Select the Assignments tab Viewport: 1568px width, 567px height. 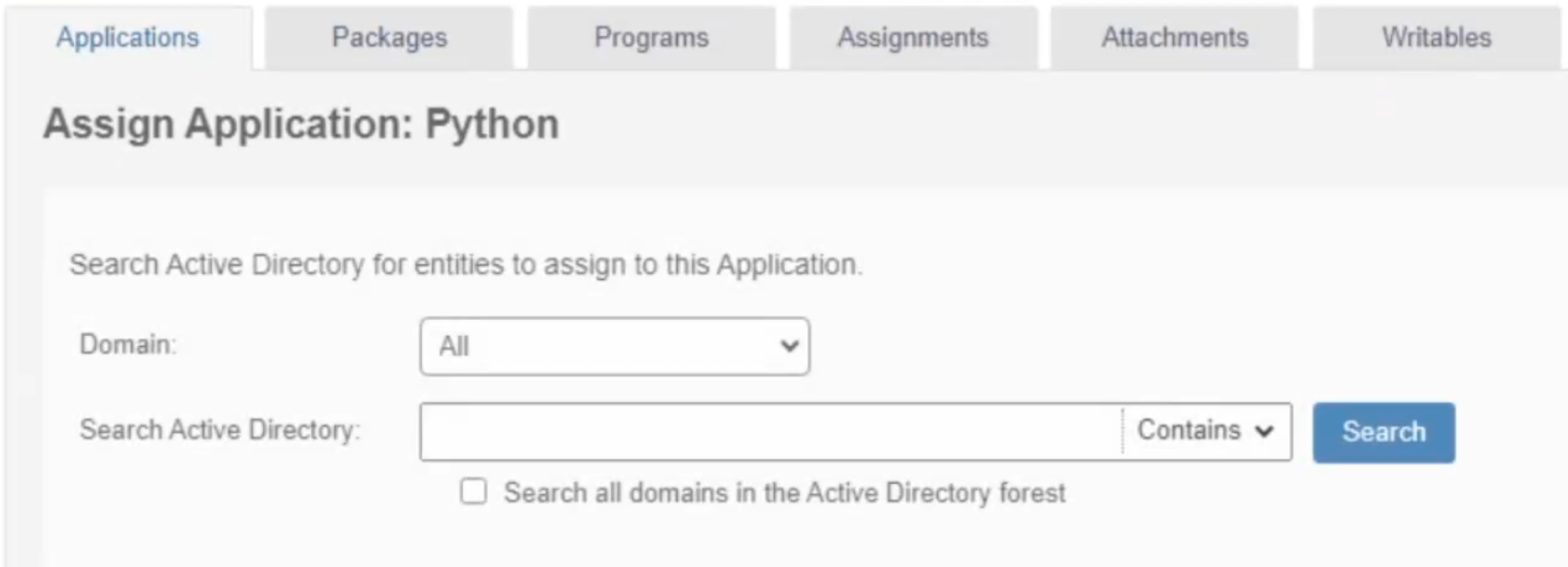click(x=913, y=37)
